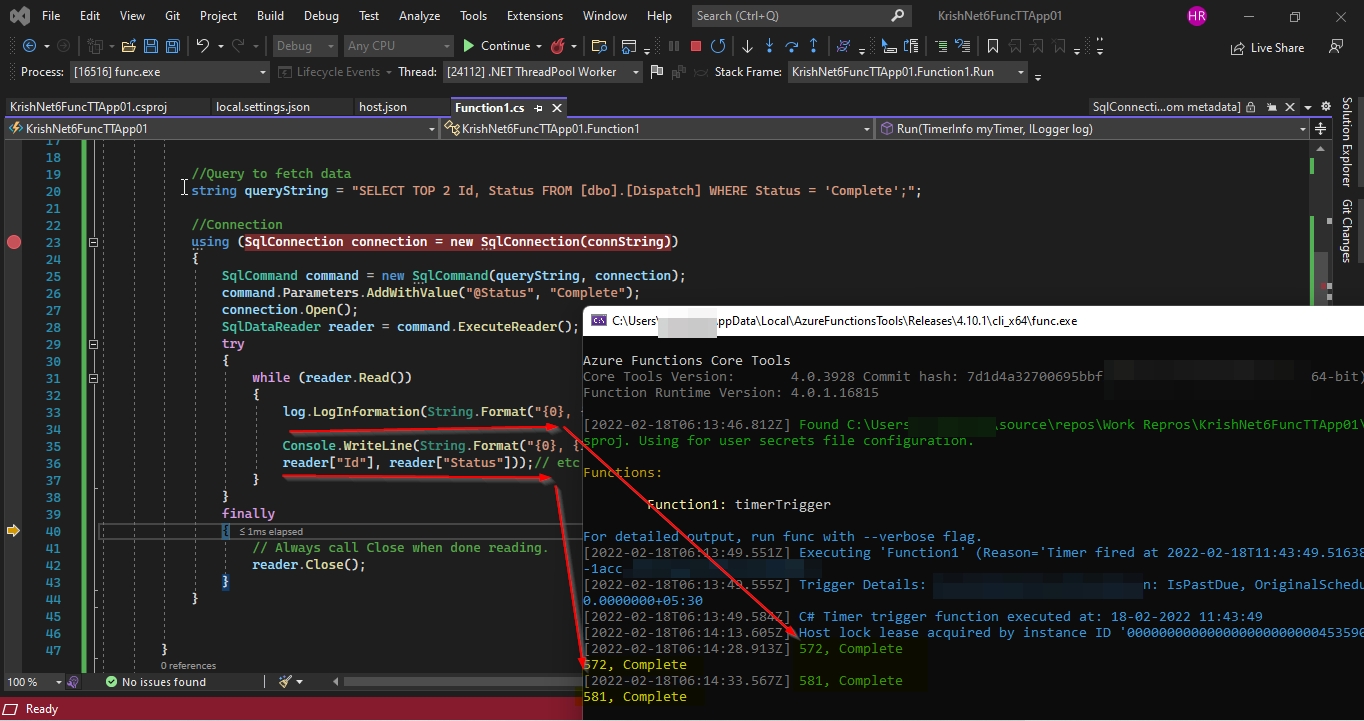This screenshot has width=1364, height=721.
Task: Click the No issues found green check
Action: click(111, 682)
